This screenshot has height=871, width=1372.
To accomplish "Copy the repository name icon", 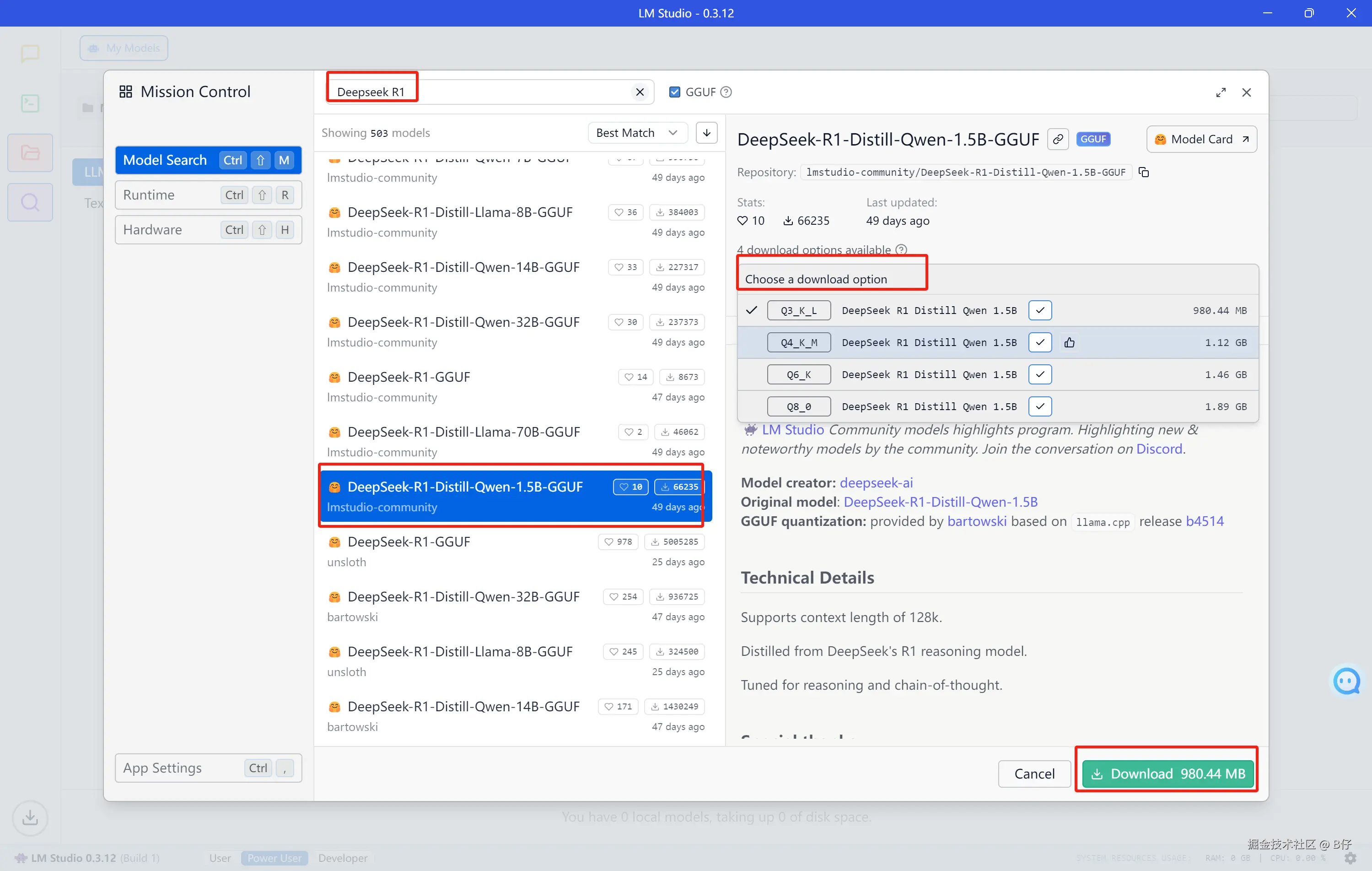I will [x=1144, y=172].
